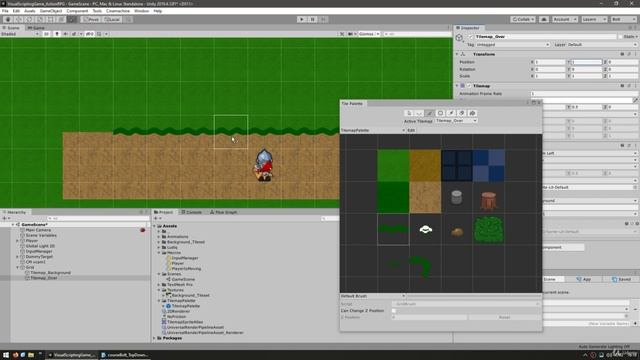The width and height of the screenshot is (640, 360).
Task: Pick the sandy dirt tile
Action: 425,198
